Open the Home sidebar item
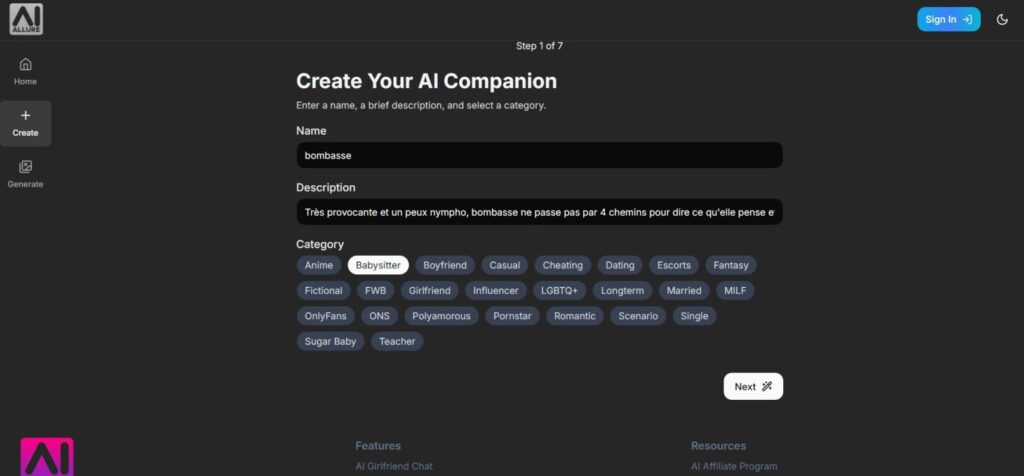Image resolution: width=1024 pixels, height=476 pixels. pos(25,72)
